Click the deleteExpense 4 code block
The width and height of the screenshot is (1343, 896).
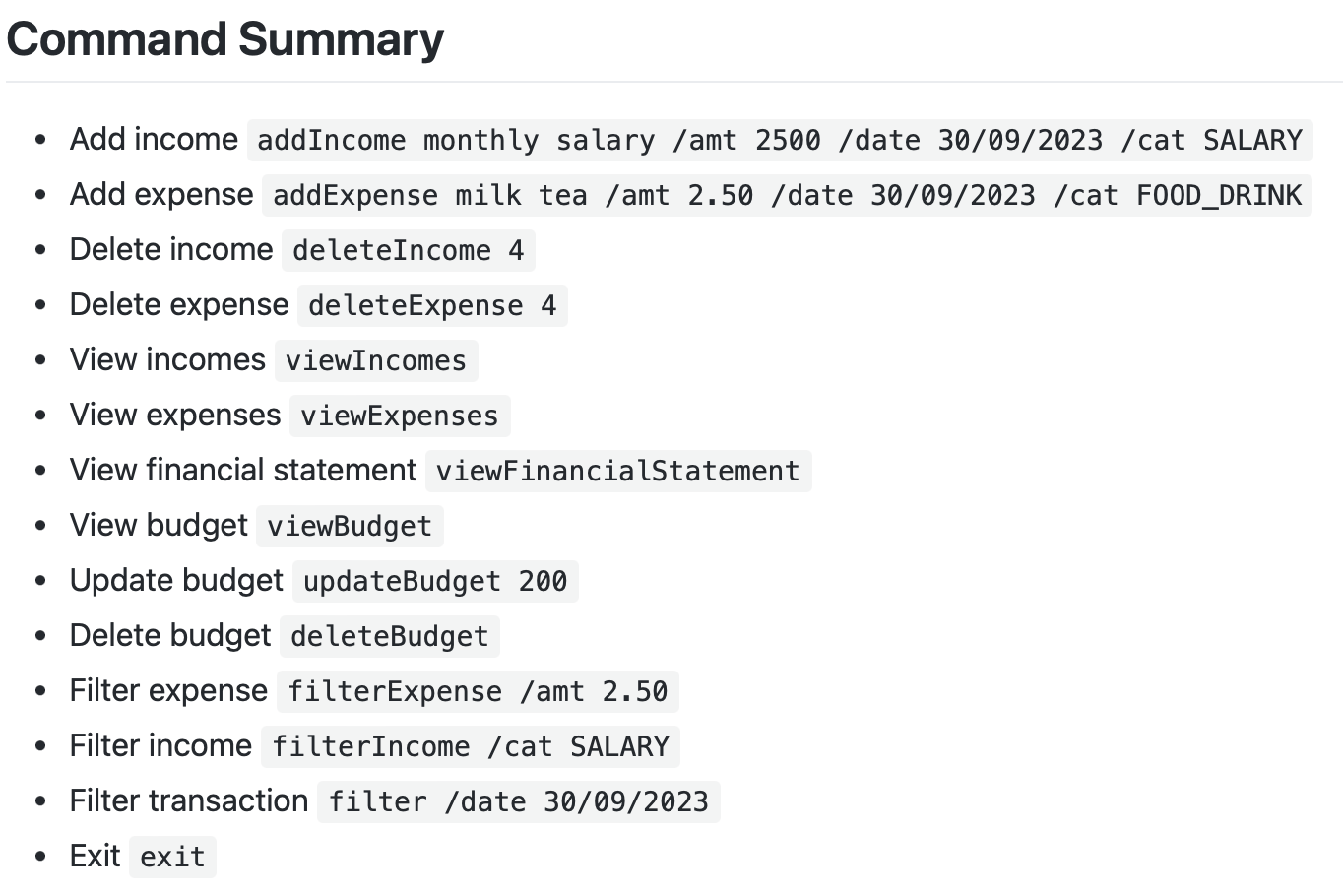coord(432,305)
